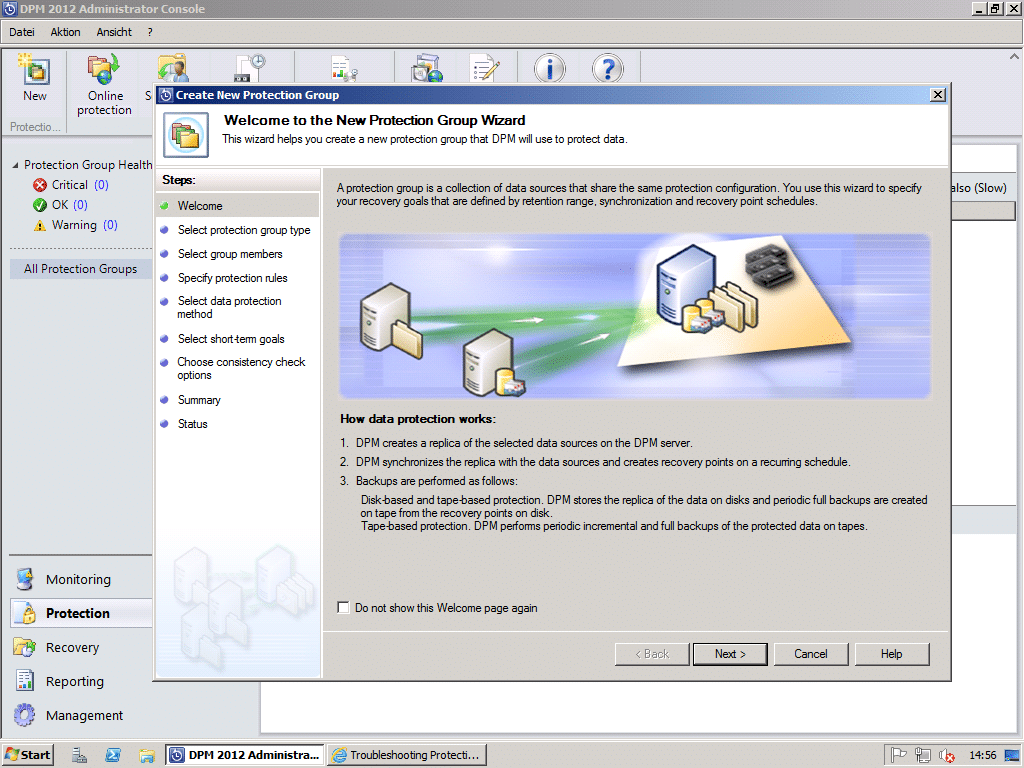Switch to DPM 2012 Administrator taskbar button
1024x768 pixels.
coord(245,755)
